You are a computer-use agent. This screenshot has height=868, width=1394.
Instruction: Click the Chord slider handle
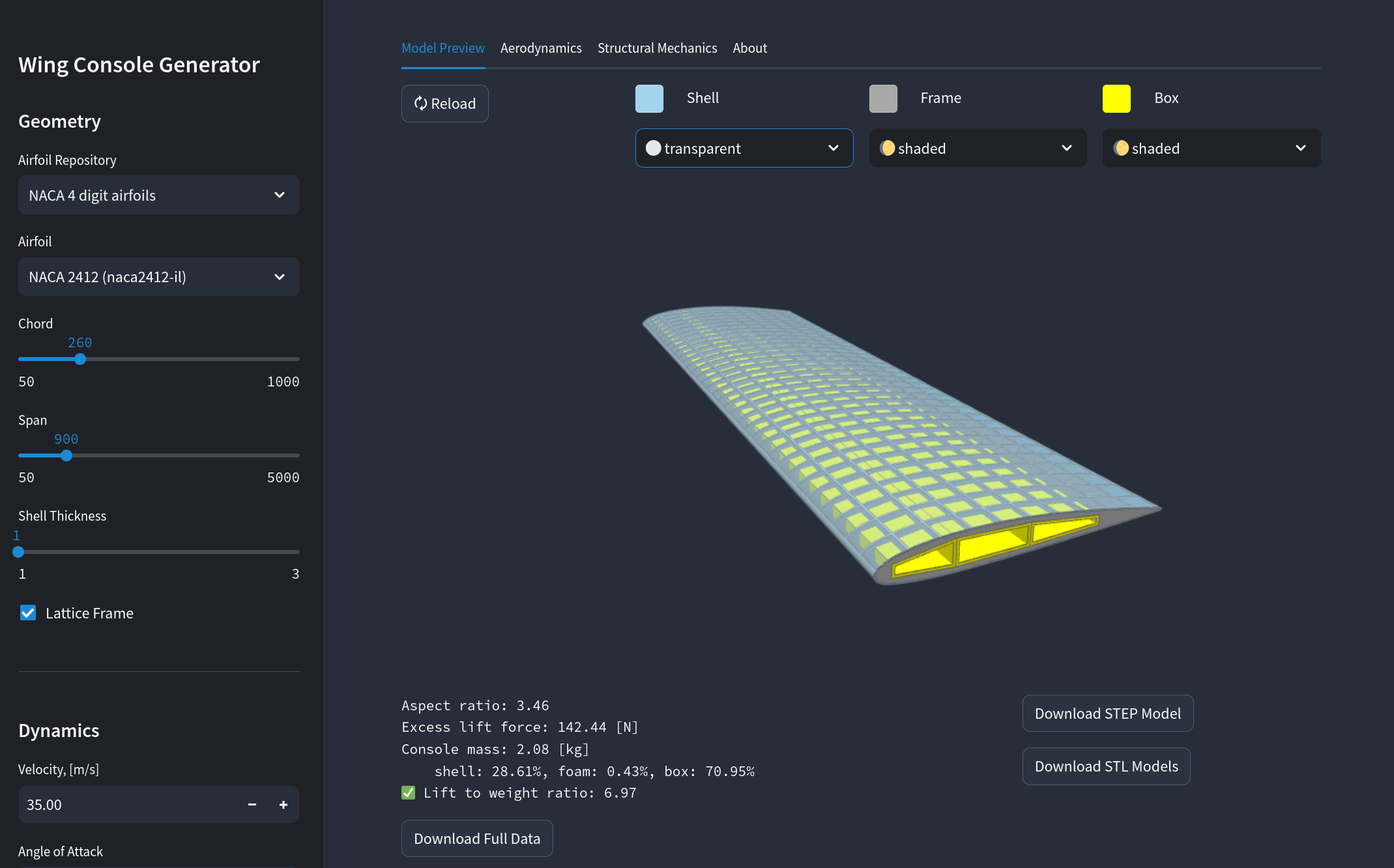pos(80,359)
